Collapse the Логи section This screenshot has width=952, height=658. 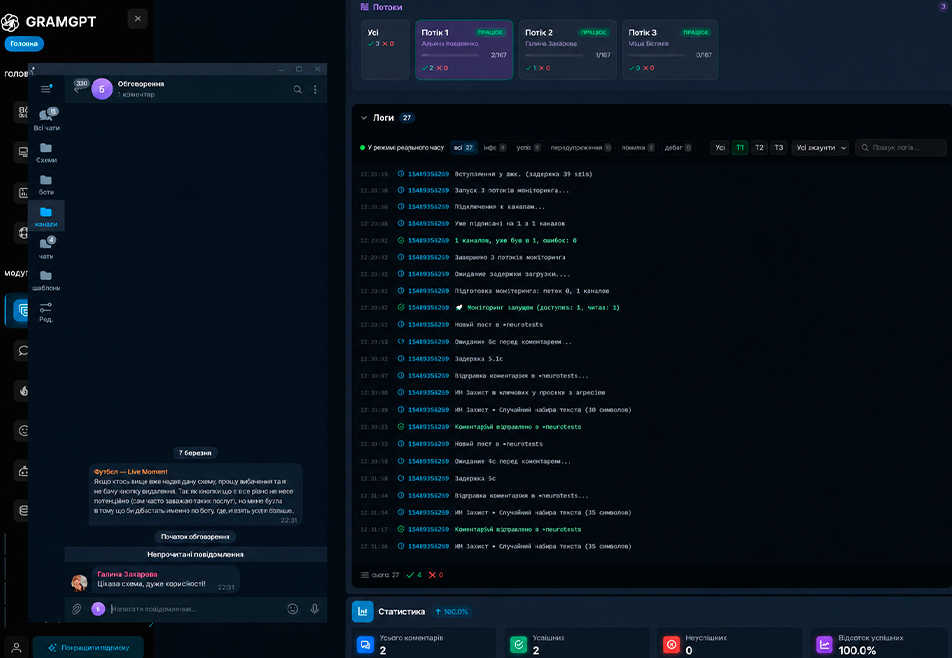364,118
